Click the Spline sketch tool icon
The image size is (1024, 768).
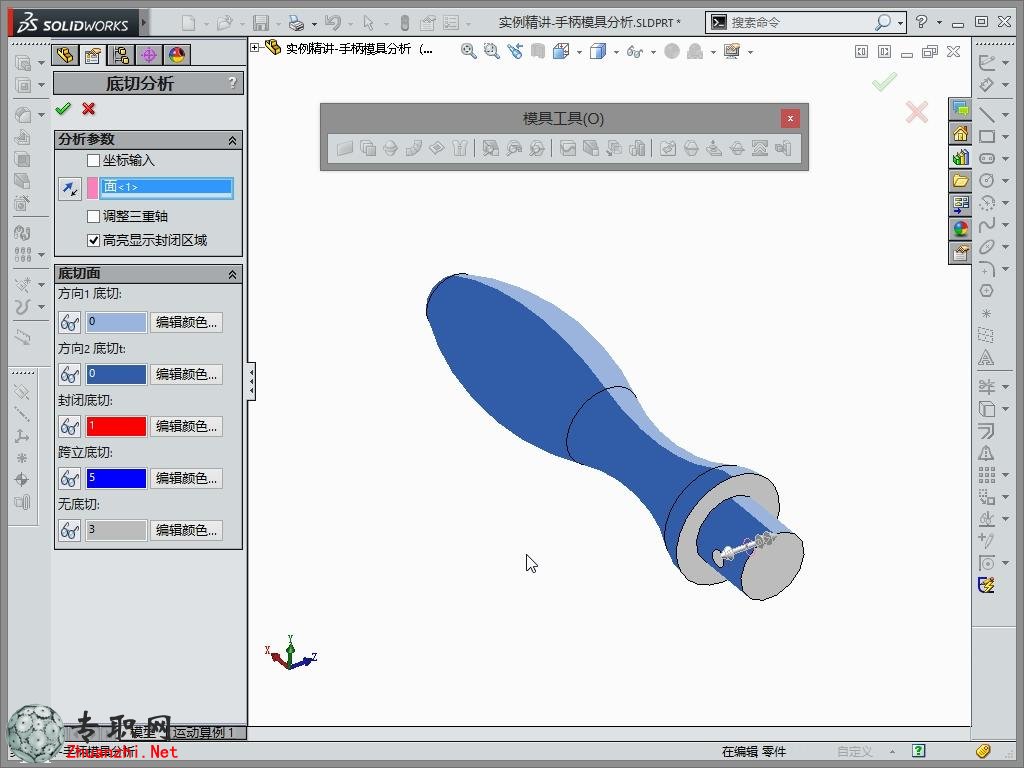[x=987, y=225]
